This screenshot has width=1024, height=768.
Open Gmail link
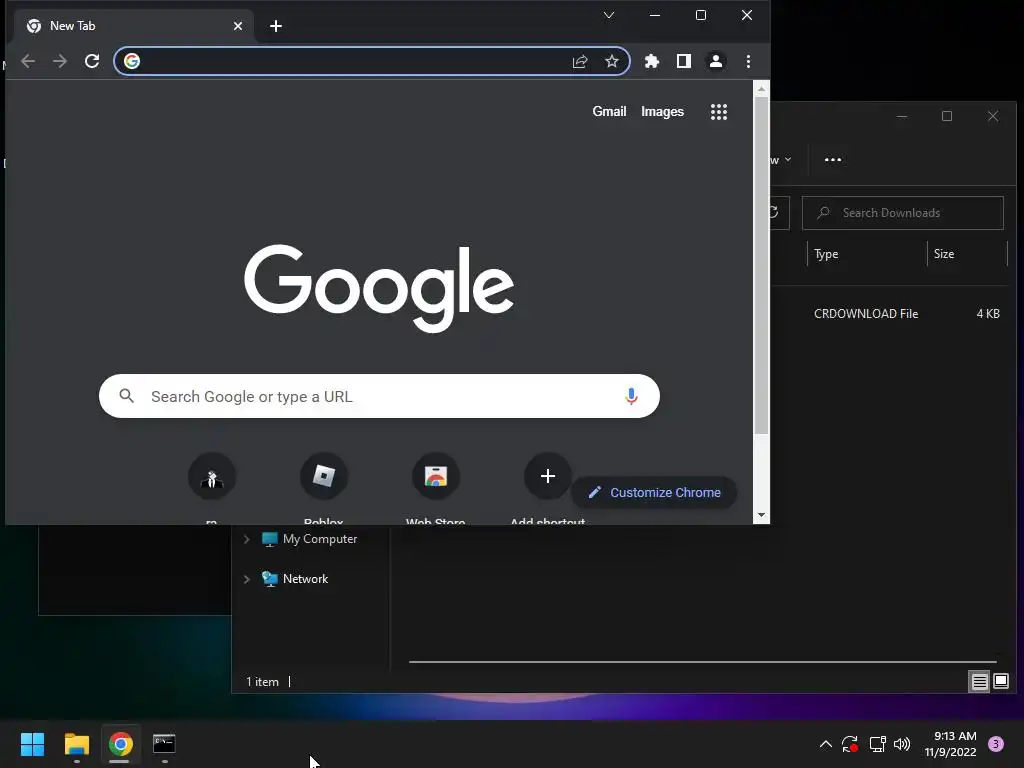[609, 112]
